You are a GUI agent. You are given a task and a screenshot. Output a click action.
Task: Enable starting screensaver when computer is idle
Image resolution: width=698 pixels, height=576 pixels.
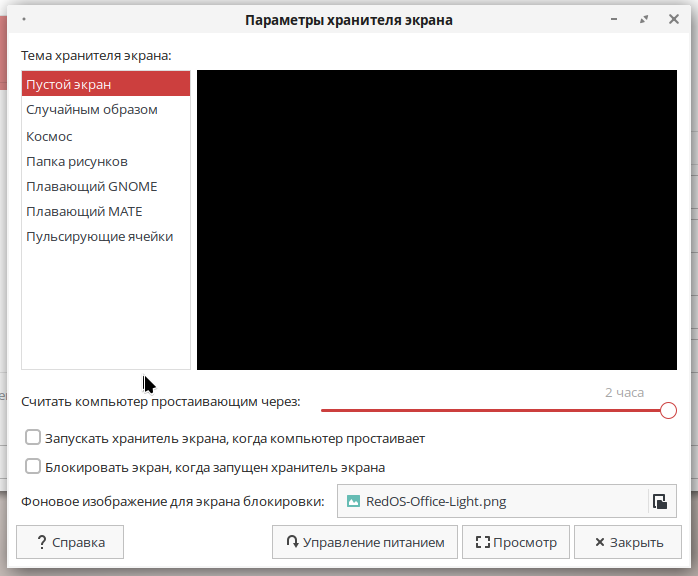34,438
